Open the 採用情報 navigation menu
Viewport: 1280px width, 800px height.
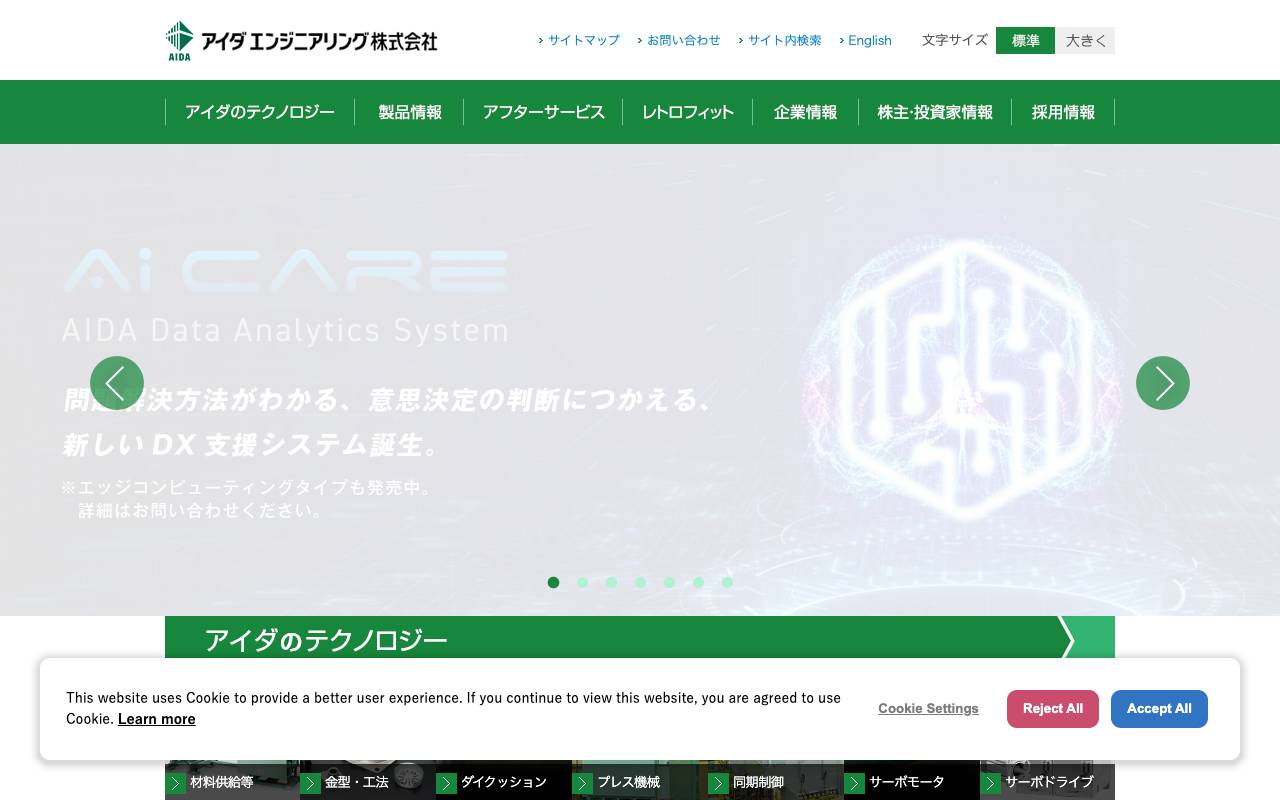coord(1063,112)
